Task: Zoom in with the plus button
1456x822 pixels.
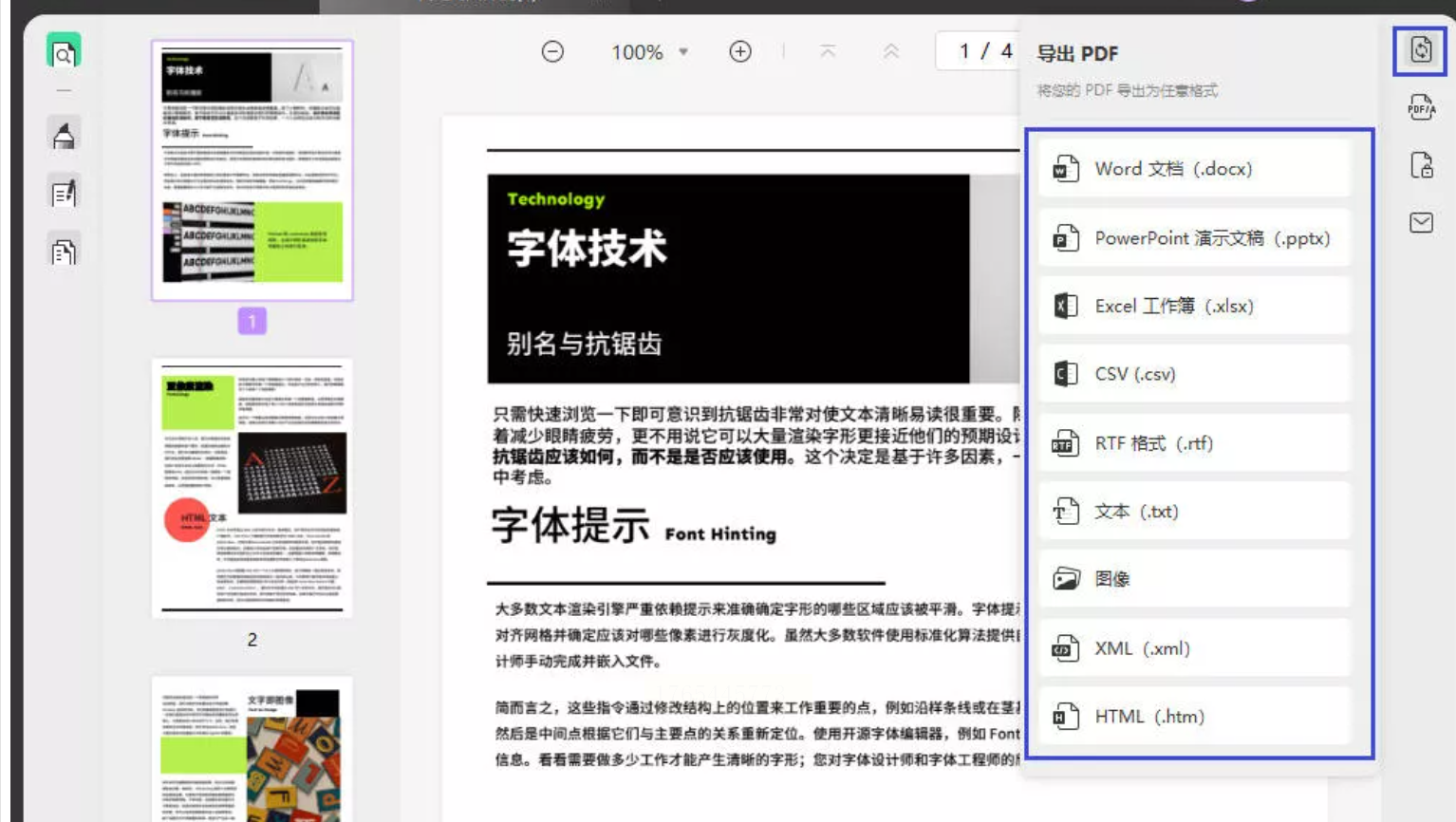Action: coord(740,52)
